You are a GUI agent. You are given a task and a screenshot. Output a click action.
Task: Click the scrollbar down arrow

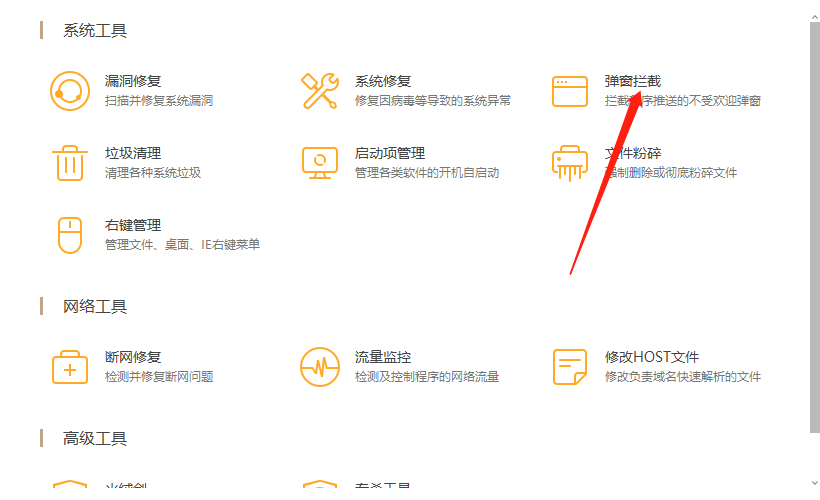815,483
